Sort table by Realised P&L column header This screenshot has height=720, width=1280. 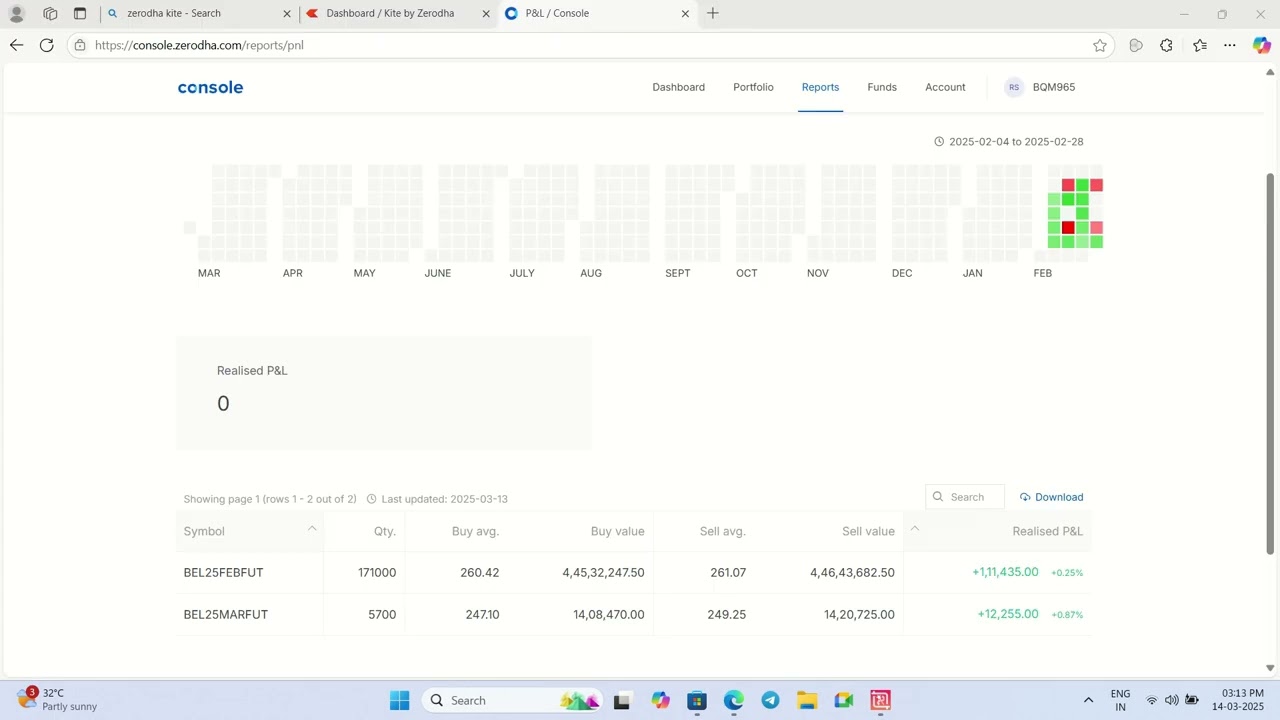pos(1047,531)
